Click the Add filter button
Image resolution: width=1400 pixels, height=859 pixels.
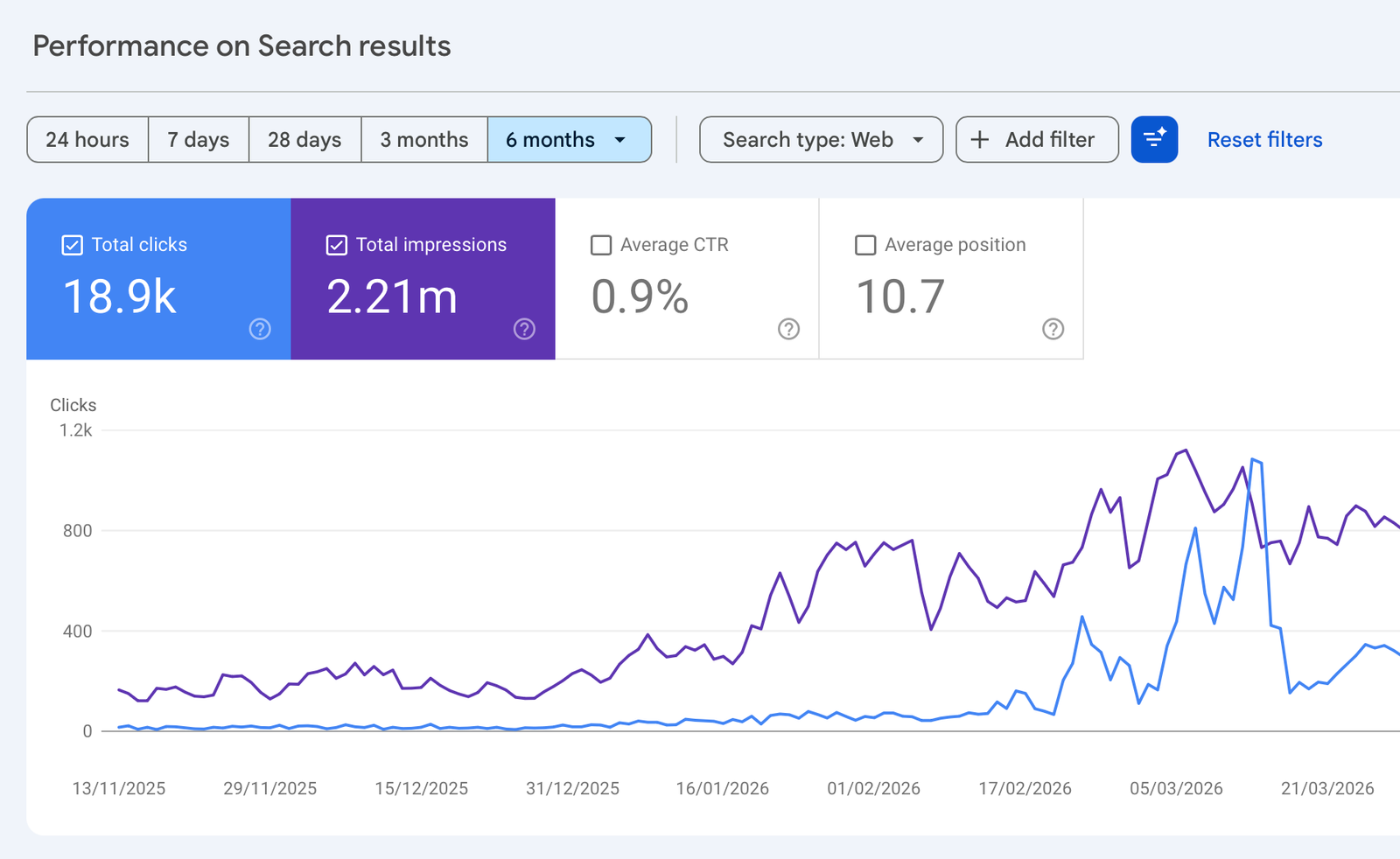[x=1037, y=140]
